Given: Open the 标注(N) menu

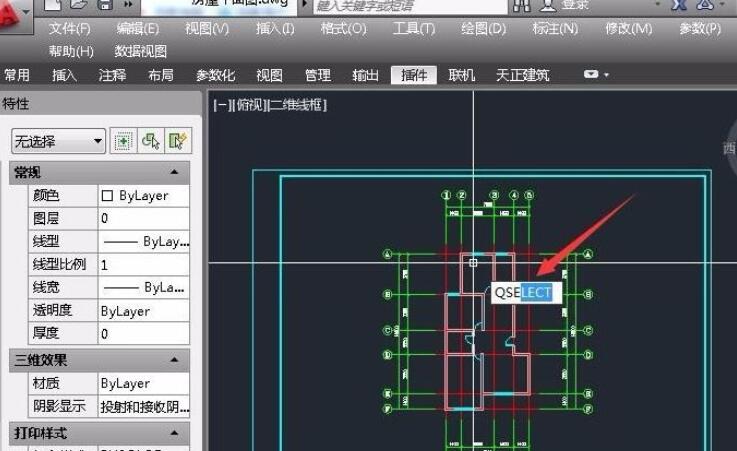Looking at the screenshot, I should point(555,29).
